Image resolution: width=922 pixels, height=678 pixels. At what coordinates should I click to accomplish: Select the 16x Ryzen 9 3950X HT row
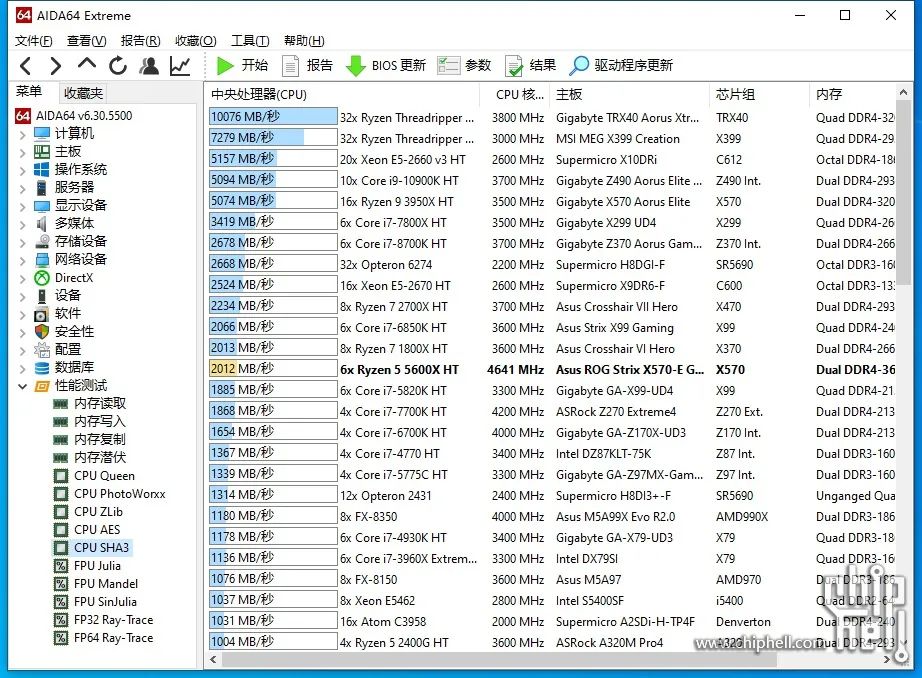point(552,202)
